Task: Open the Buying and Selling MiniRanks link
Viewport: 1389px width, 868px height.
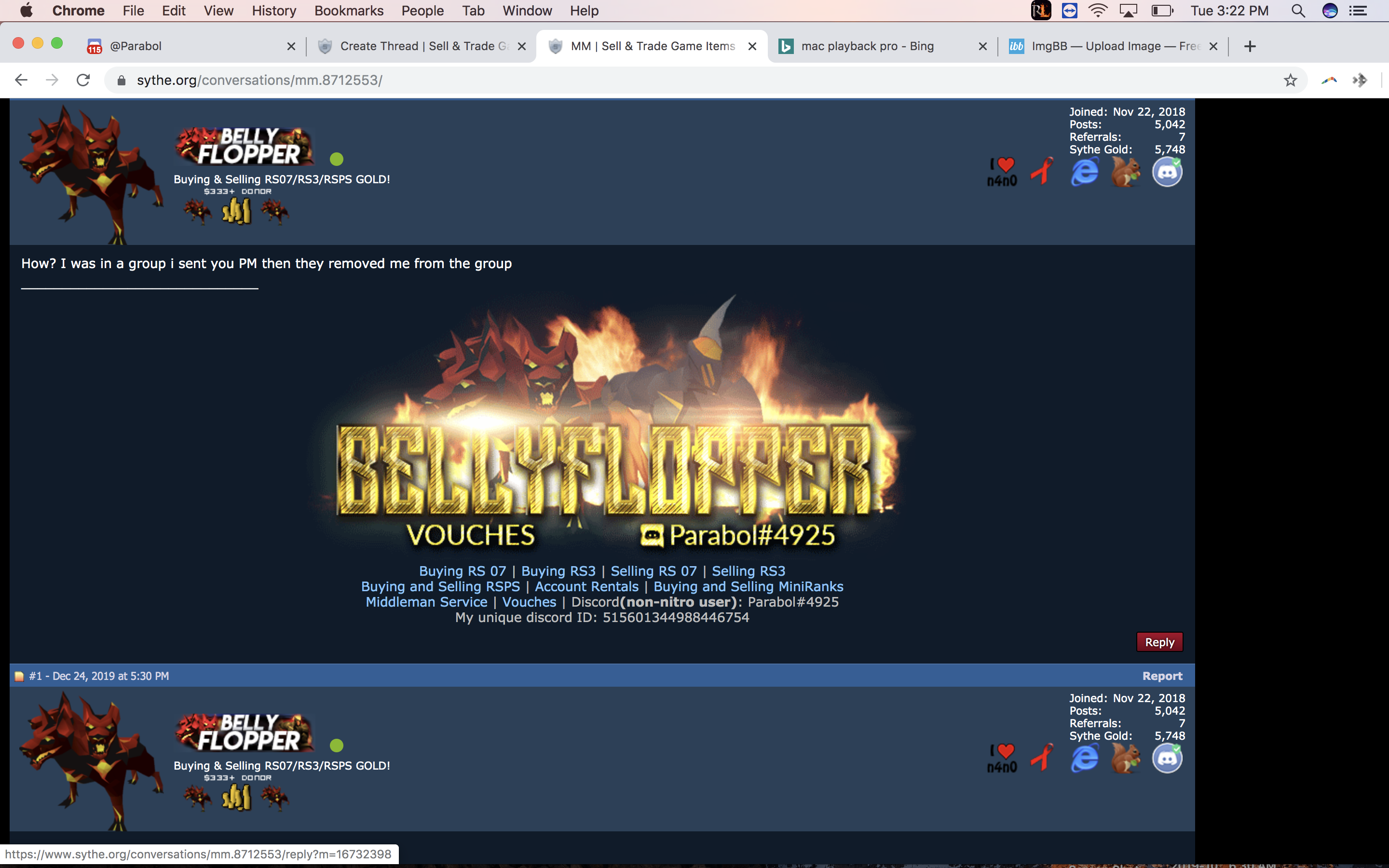Action: pos(749,587)
